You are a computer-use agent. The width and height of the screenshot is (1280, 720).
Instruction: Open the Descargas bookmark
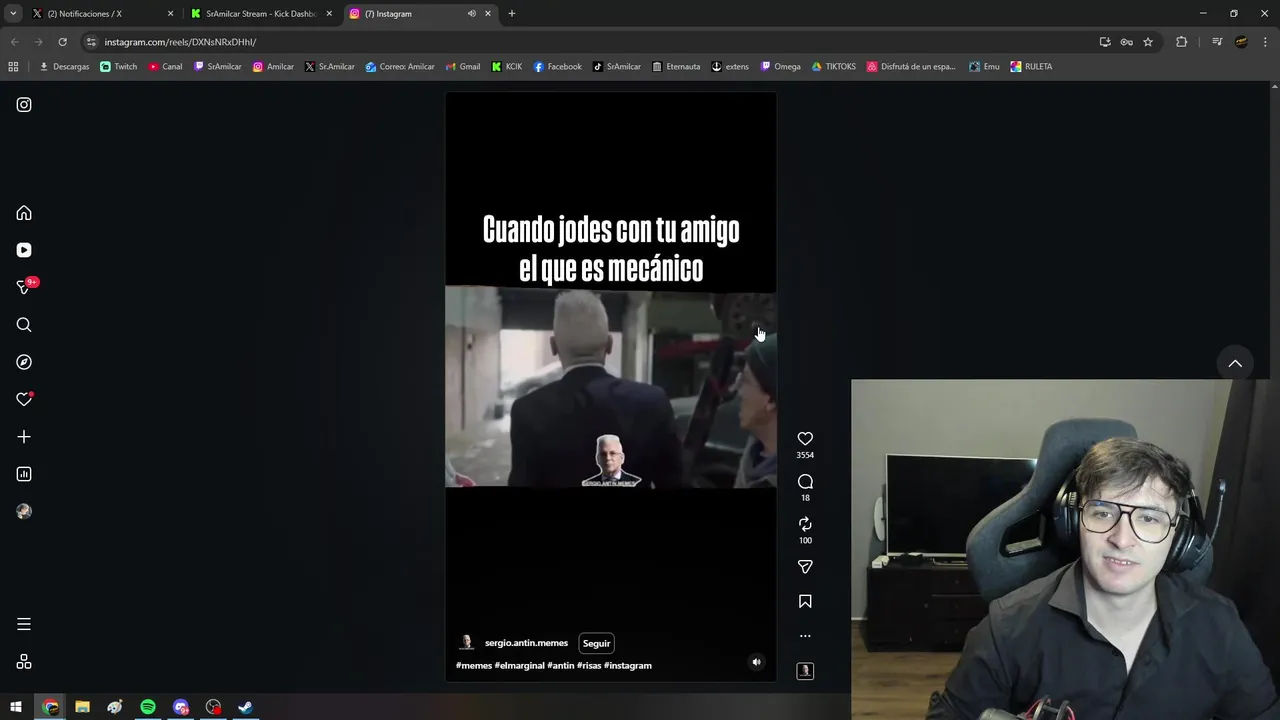(x=64, y=67)
